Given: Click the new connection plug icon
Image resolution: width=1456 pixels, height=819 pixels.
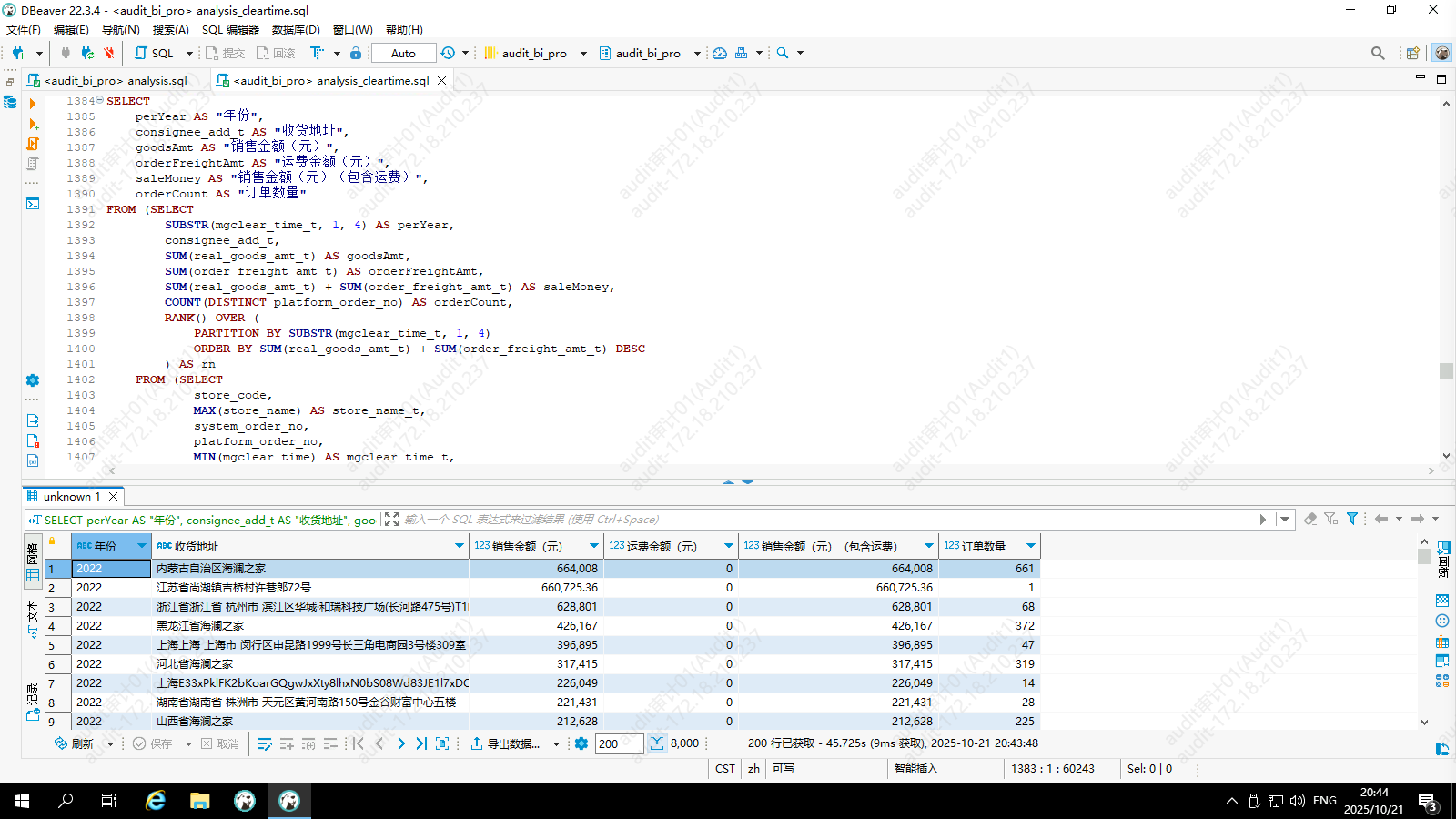Looking at the screenshot, I should 18,53.
